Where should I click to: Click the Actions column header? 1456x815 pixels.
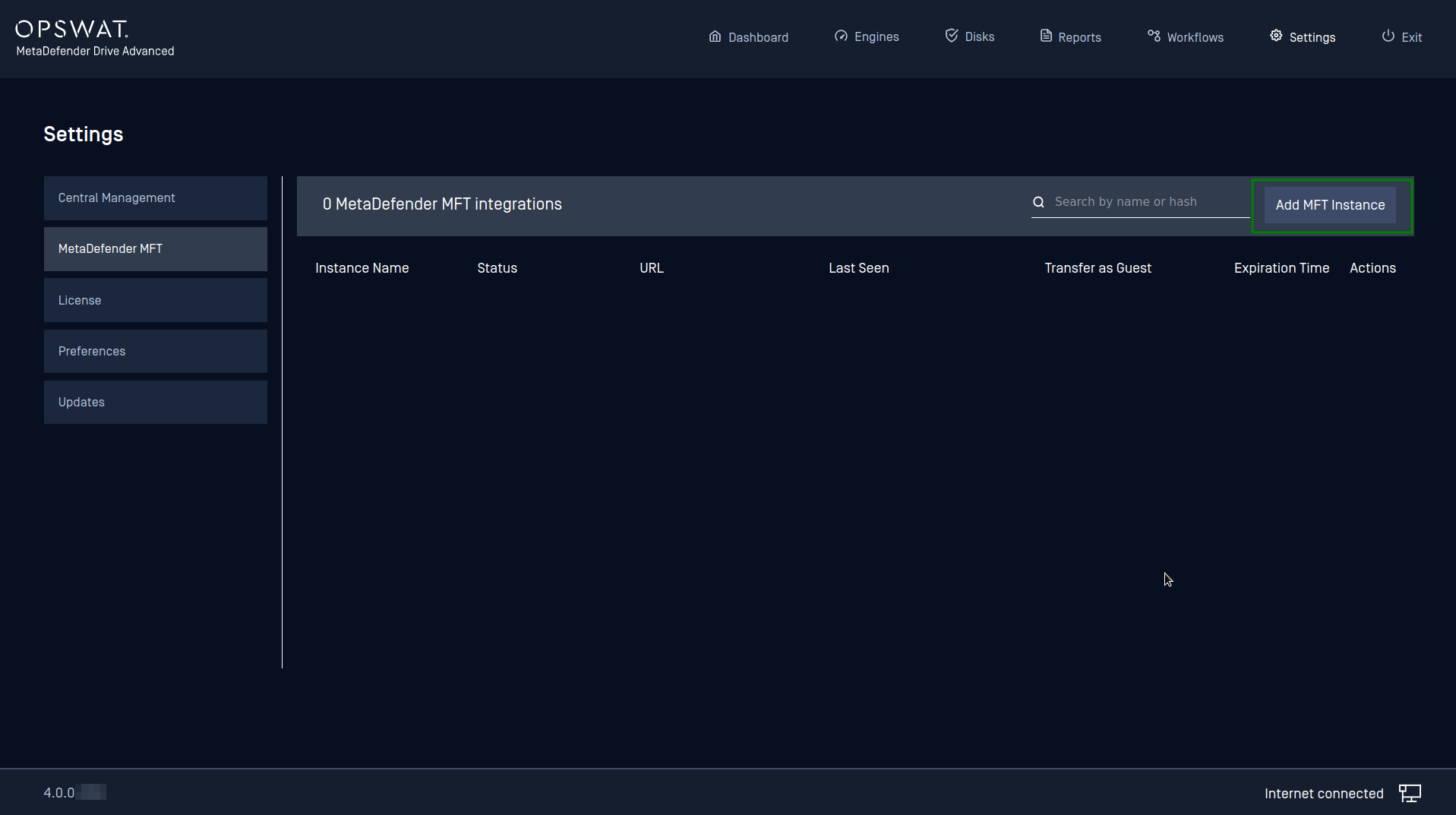point(1372,268)
